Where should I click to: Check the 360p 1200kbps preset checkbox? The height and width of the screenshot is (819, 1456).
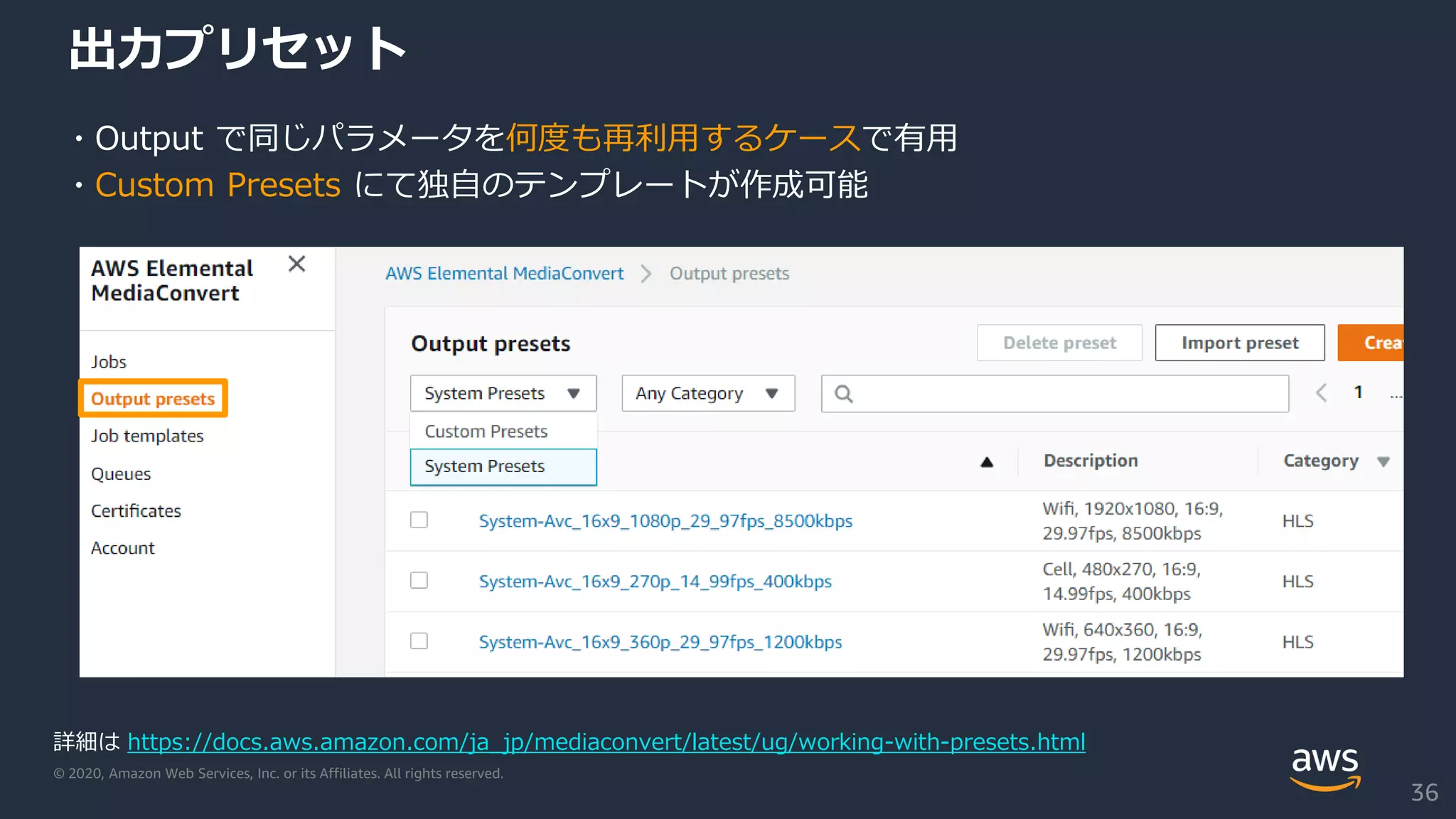click(419, 641)
